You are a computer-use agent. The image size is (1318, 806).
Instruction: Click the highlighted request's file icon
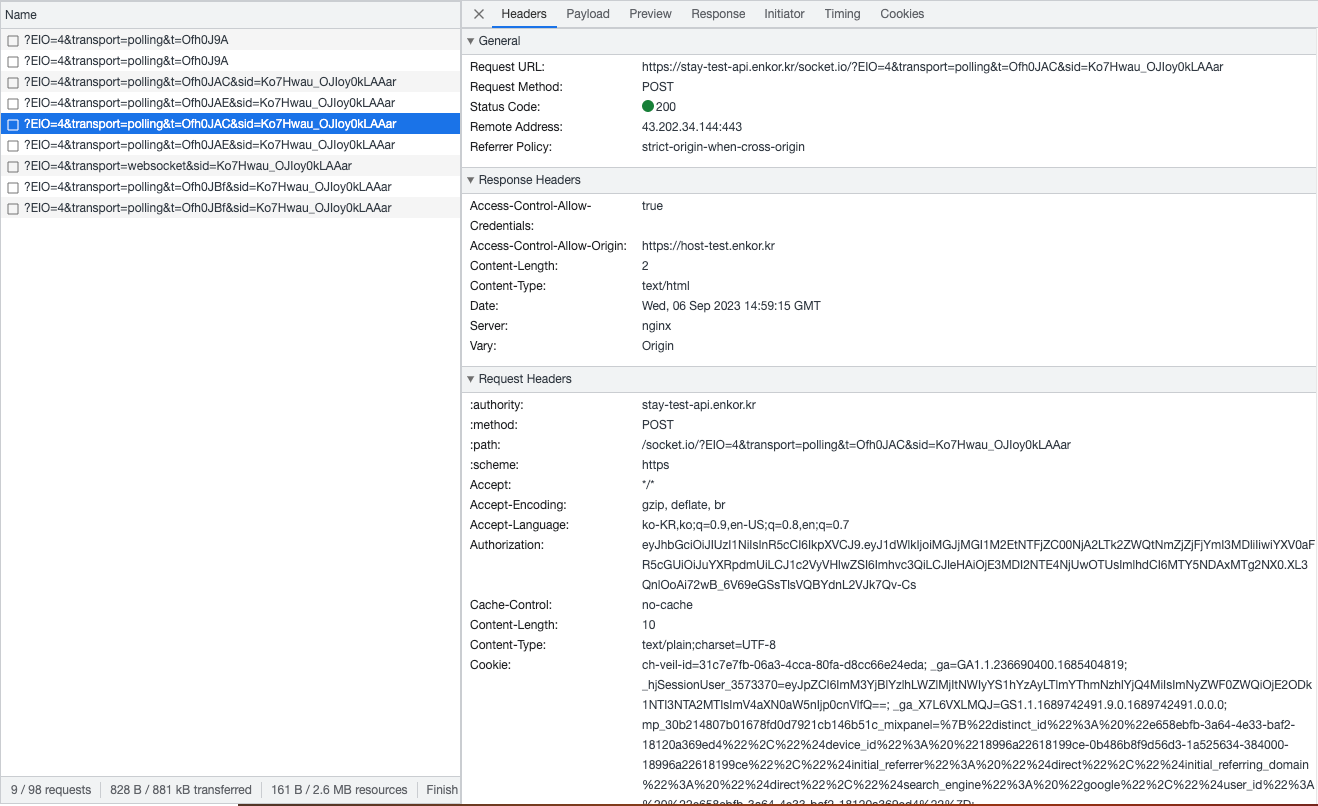pos(13,124)
